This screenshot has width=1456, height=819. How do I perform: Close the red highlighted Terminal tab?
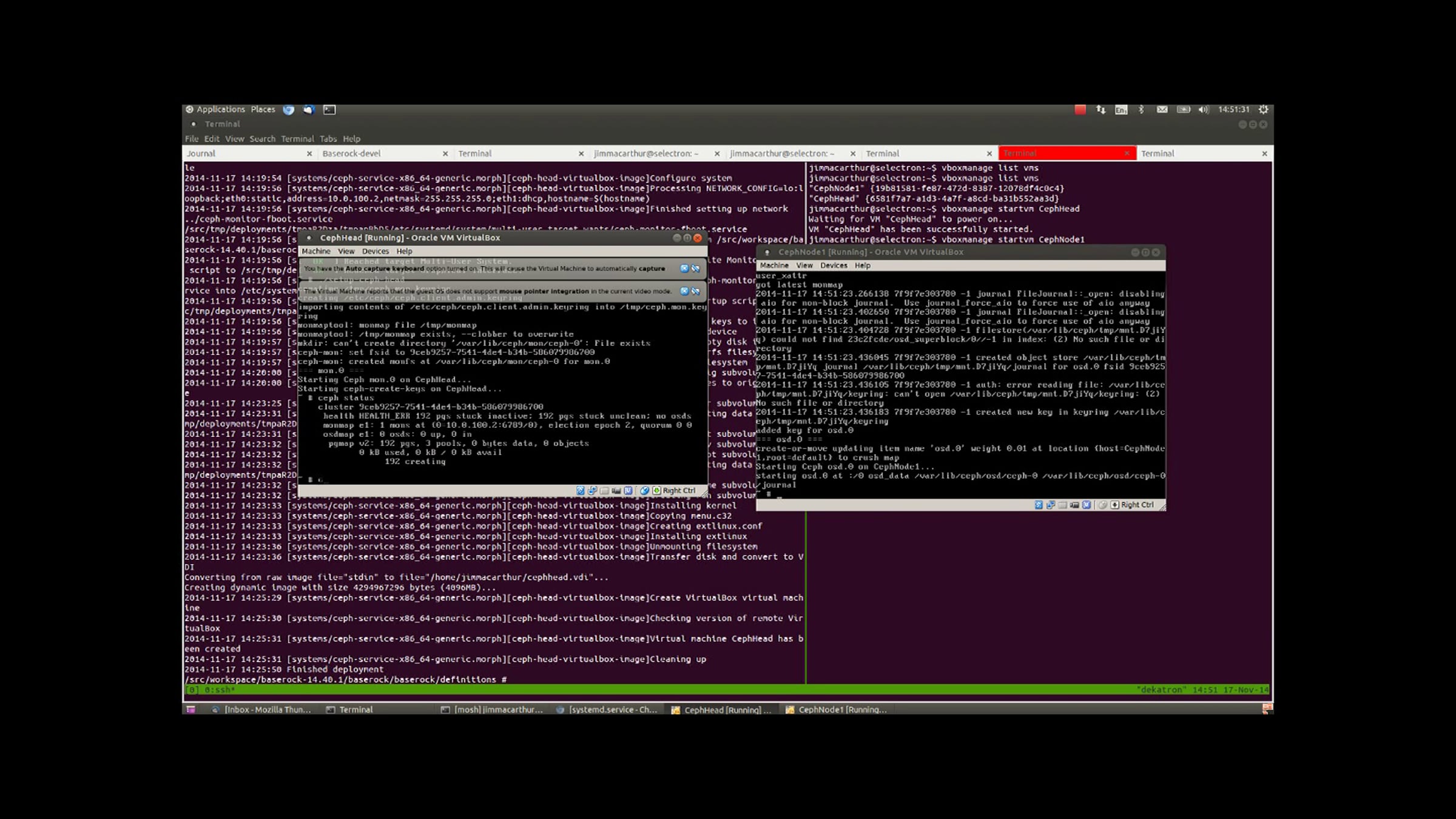click(x=1127, y=154)
